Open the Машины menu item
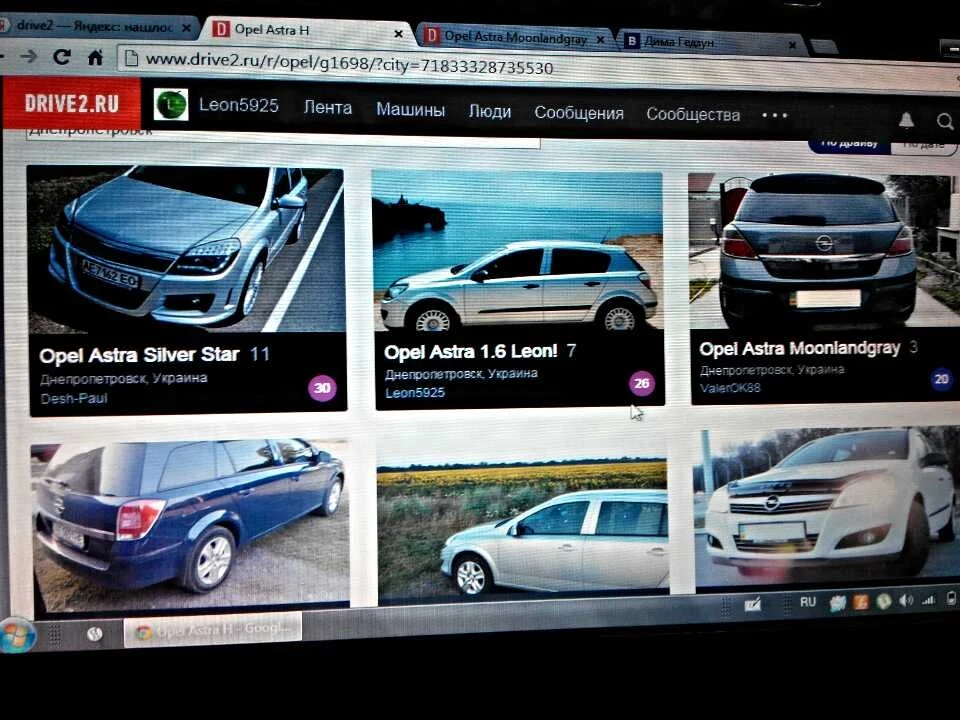 [410, 109]
